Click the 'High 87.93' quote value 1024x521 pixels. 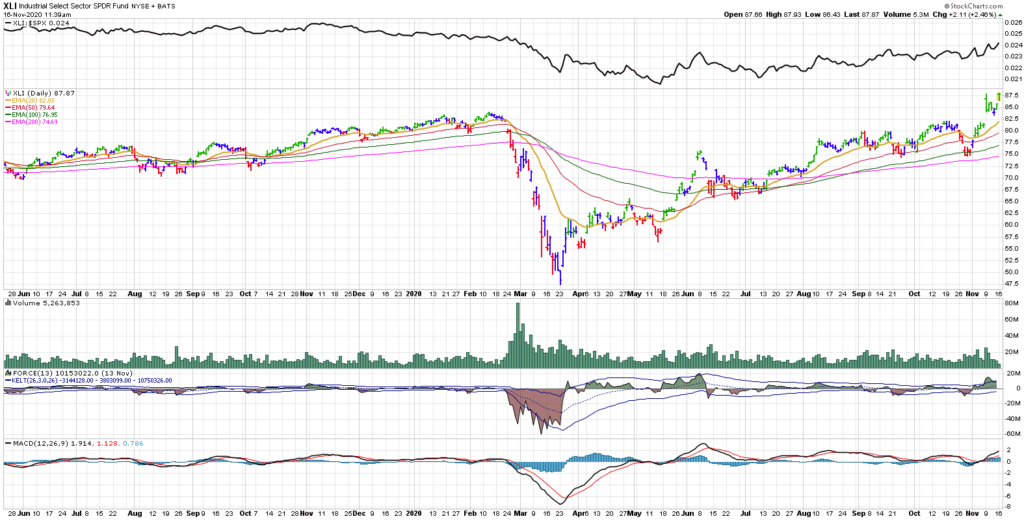pos(783,14)
